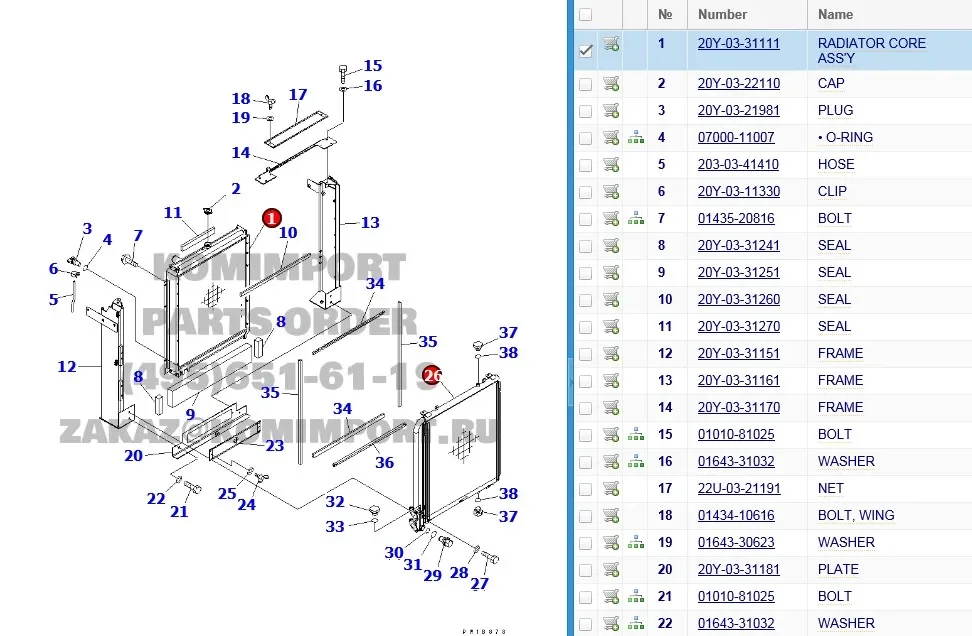The height and width of the screenshot is (636, 972).
Task: Open part number 20Y-03-31111 link
Action: (738, 43)
